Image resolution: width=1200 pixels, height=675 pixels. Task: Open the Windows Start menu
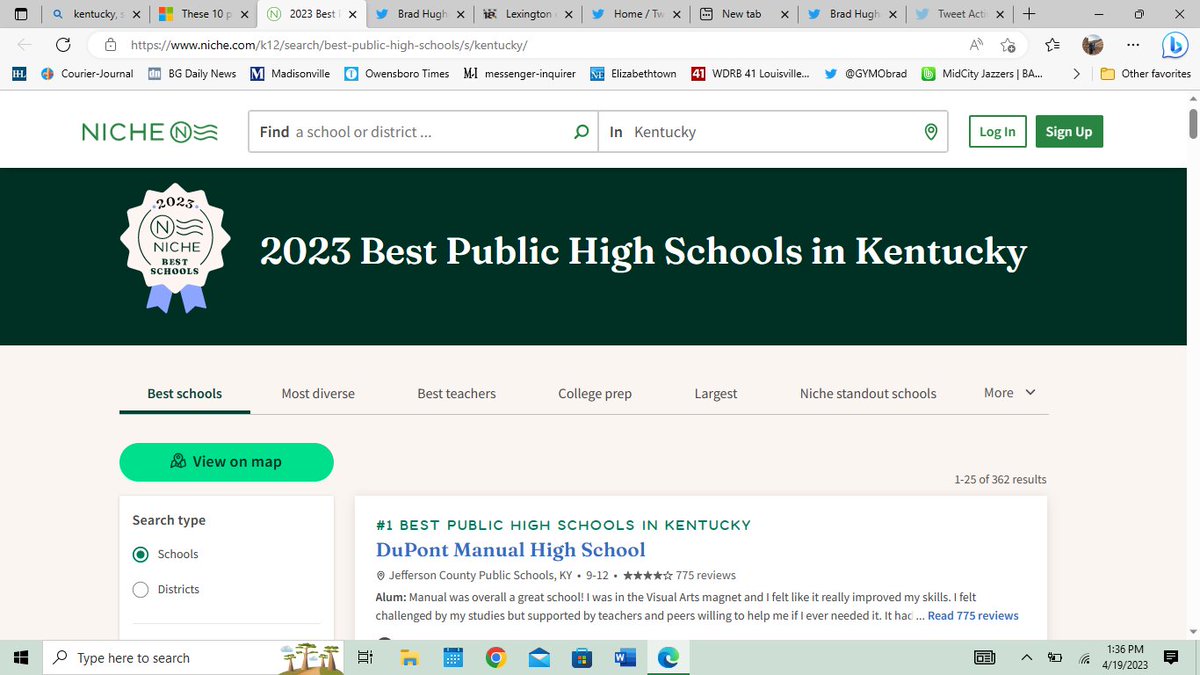(x=22, y=657)
